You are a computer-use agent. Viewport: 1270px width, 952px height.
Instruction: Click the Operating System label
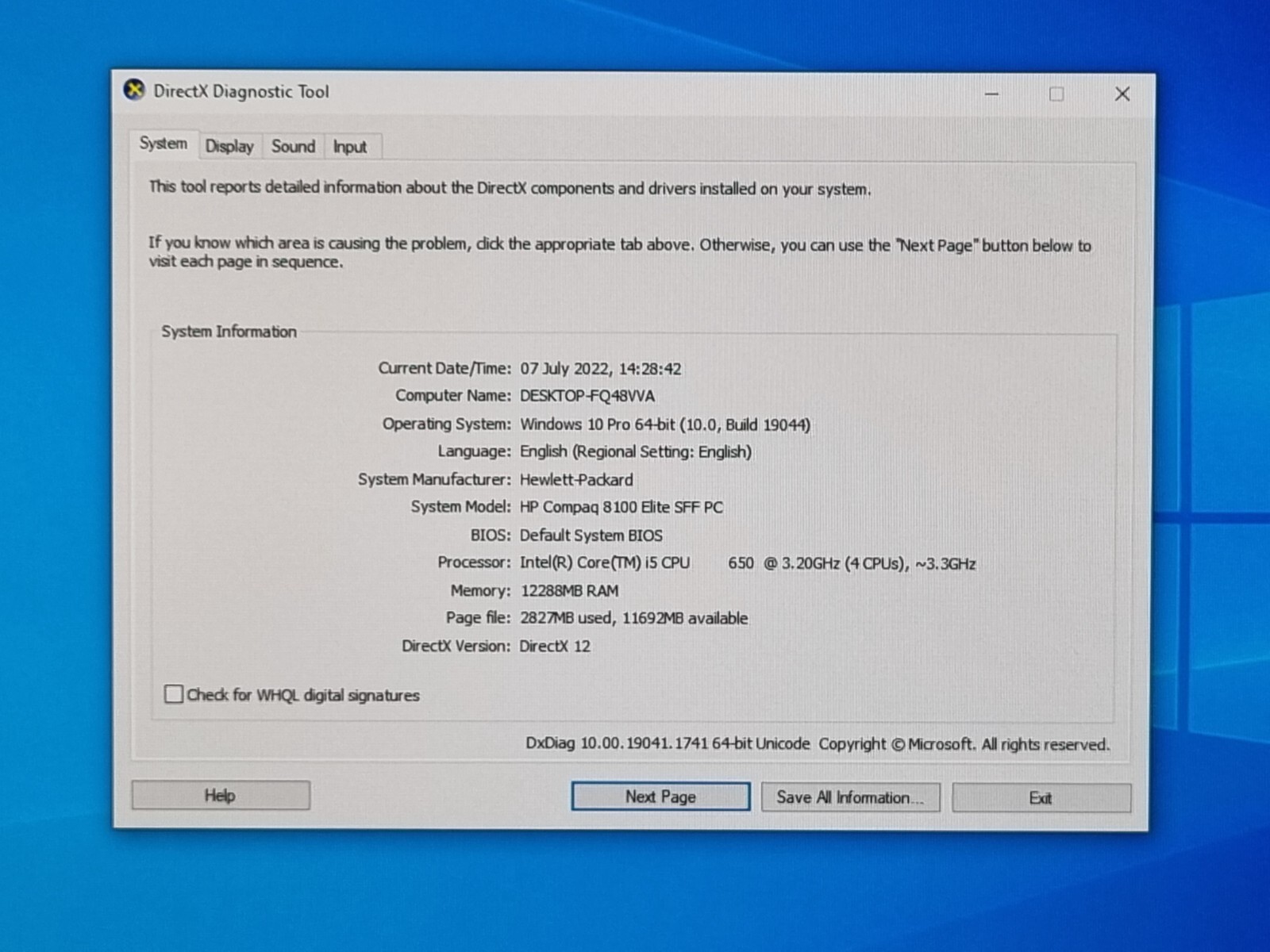point(447,424)
